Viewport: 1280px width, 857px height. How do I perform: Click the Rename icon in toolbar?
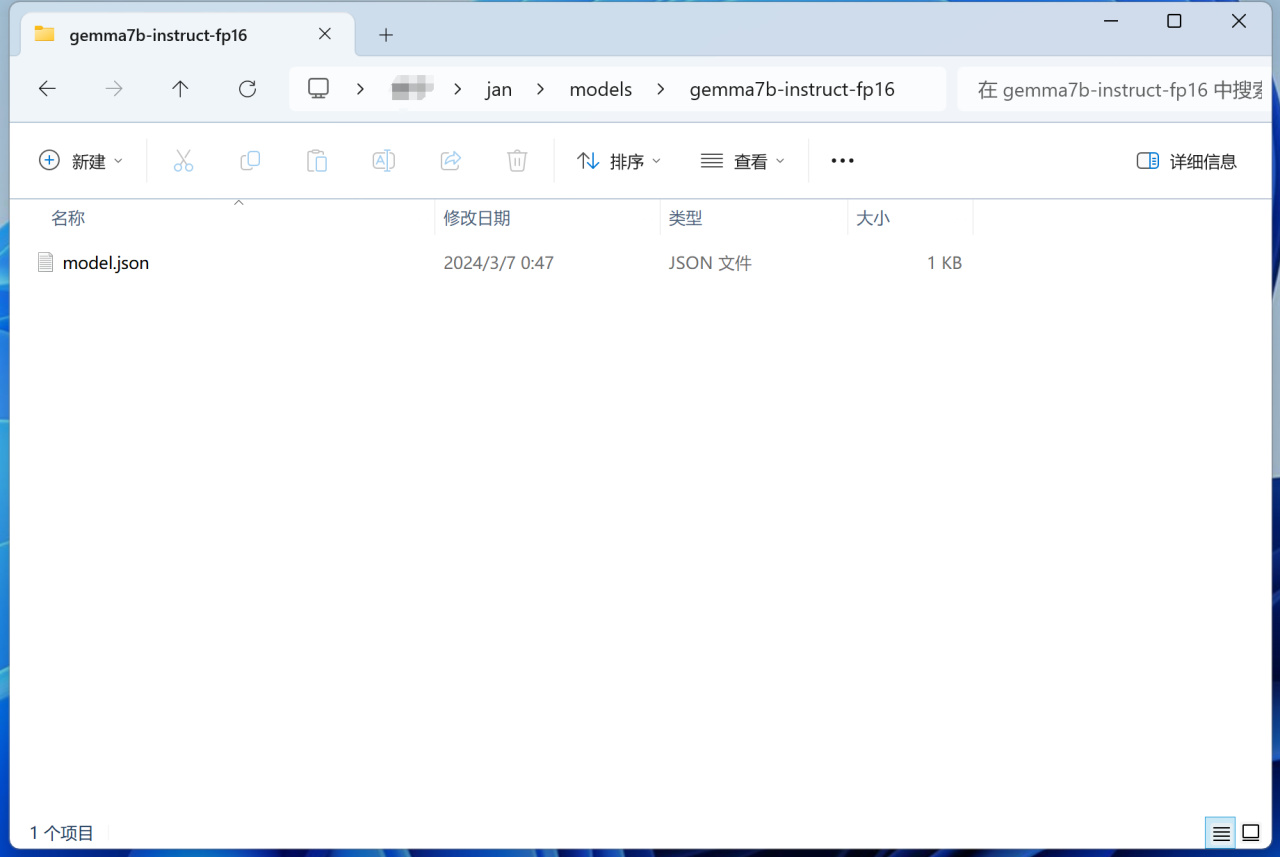[384, 161]
